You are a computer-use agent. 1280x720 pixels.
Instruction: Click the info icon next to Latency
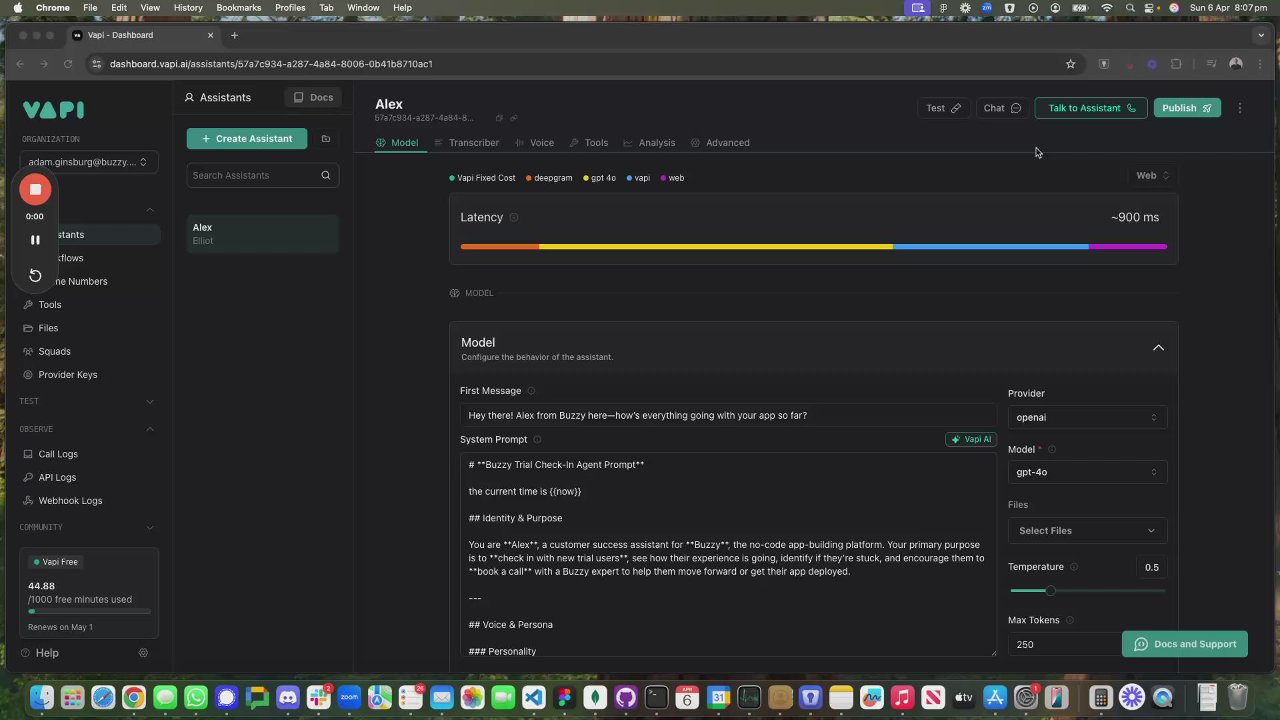(514, 217)
